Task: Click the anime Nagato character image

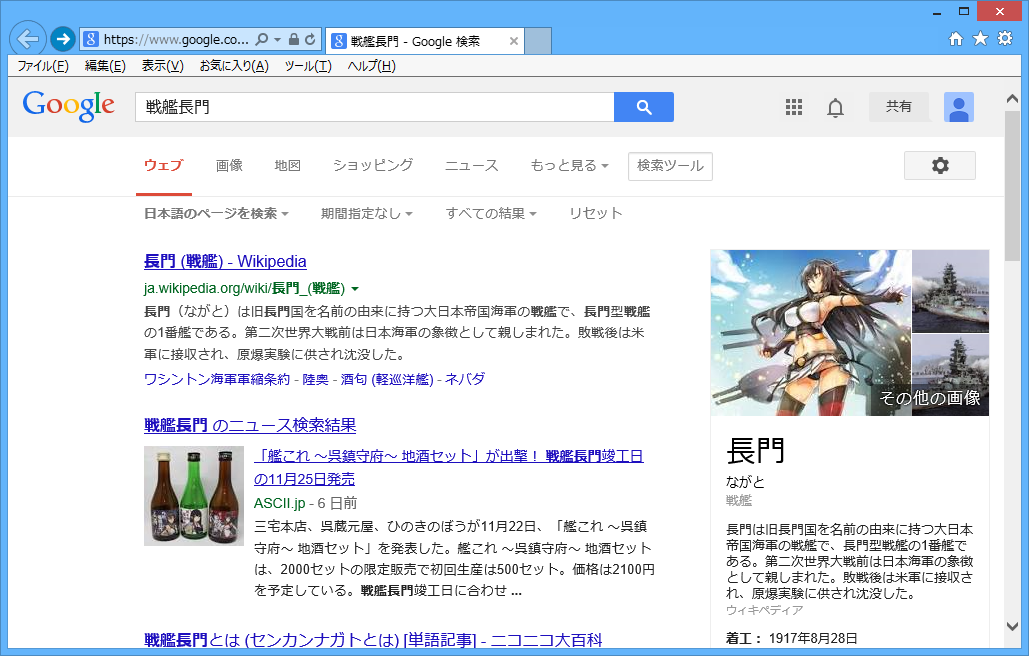Action: [811, 333]
